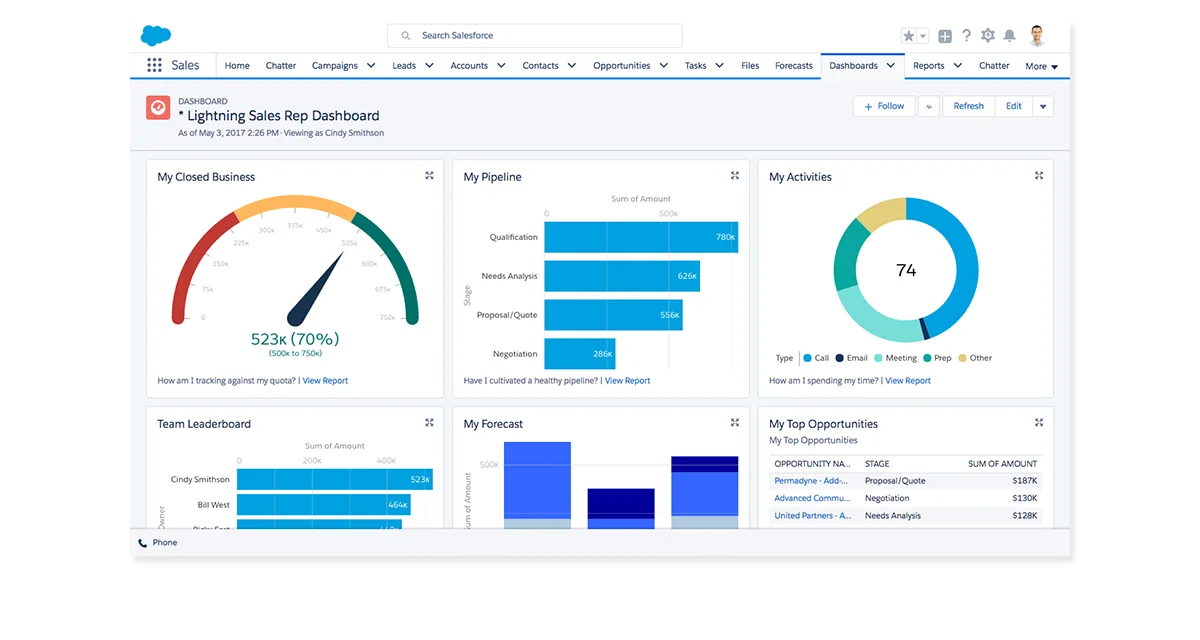Click the Search Salesforce field
The width and height of the screenshot is (1200, 640).
[x=535, y=36]
